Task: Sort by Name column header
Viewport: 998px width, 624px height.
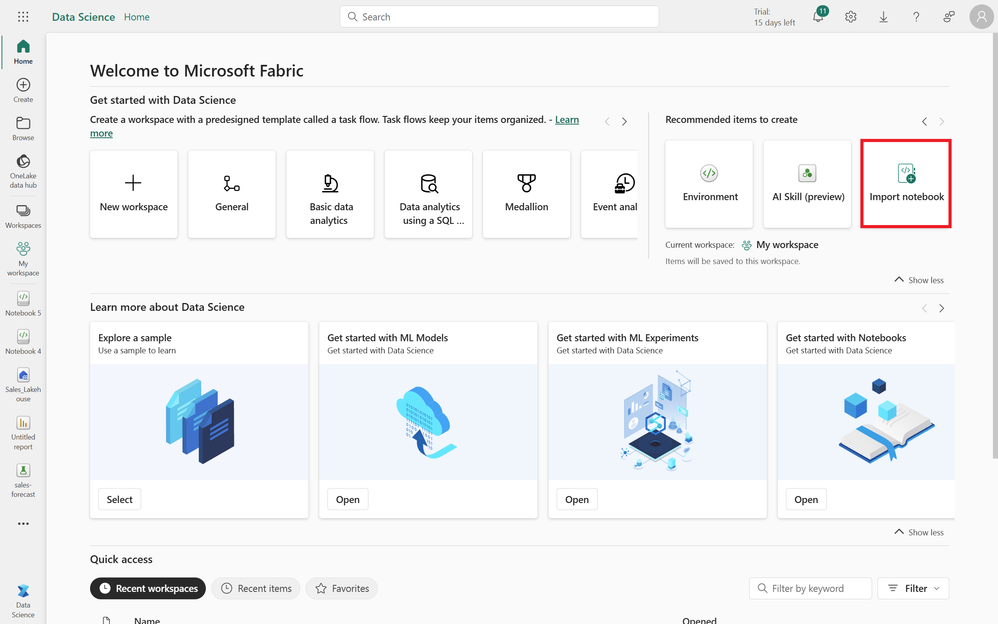Action: 147,620
